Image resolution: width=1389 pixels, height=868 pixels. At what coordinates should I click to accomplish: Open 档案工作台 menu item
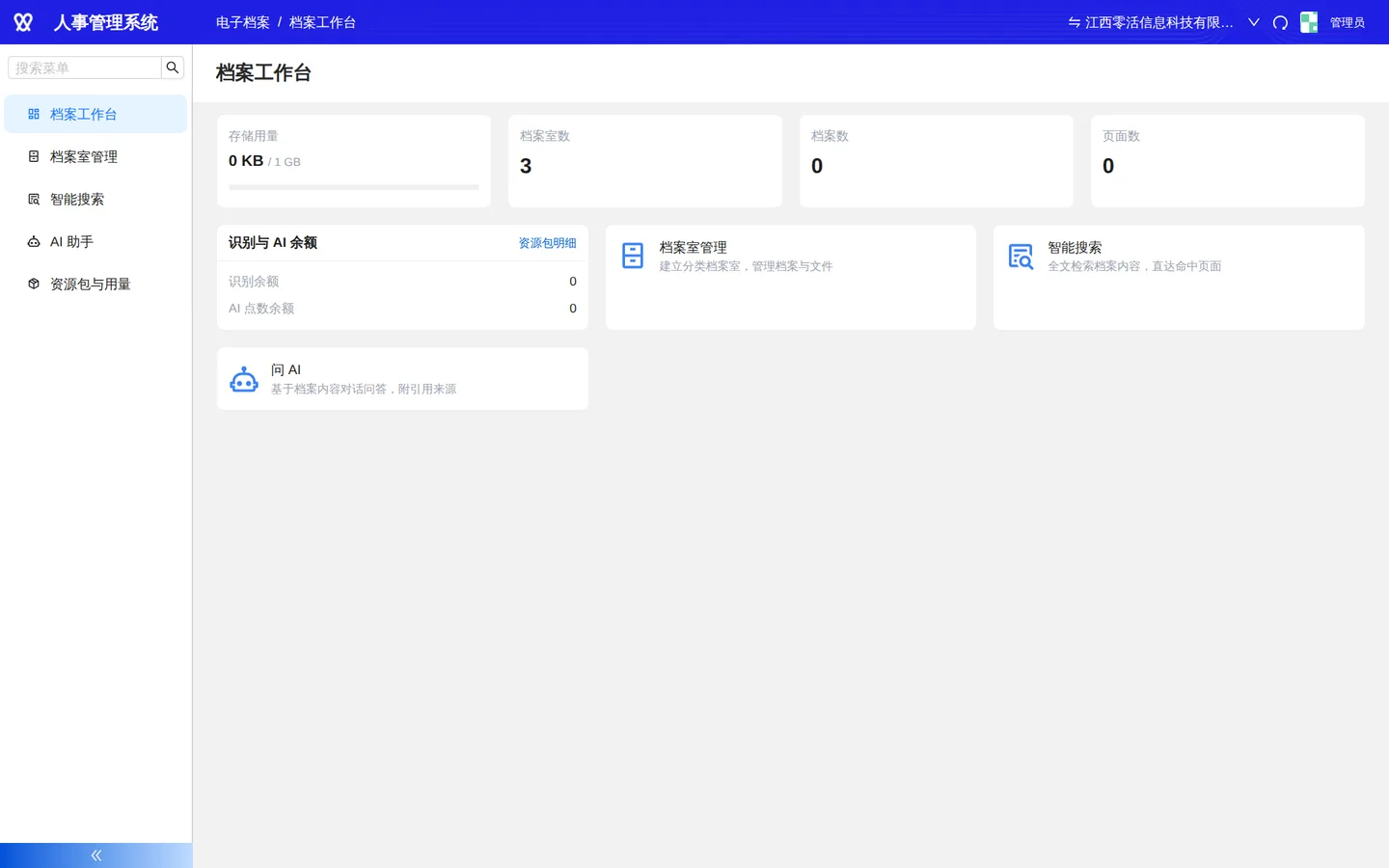(x=95, y=114)
